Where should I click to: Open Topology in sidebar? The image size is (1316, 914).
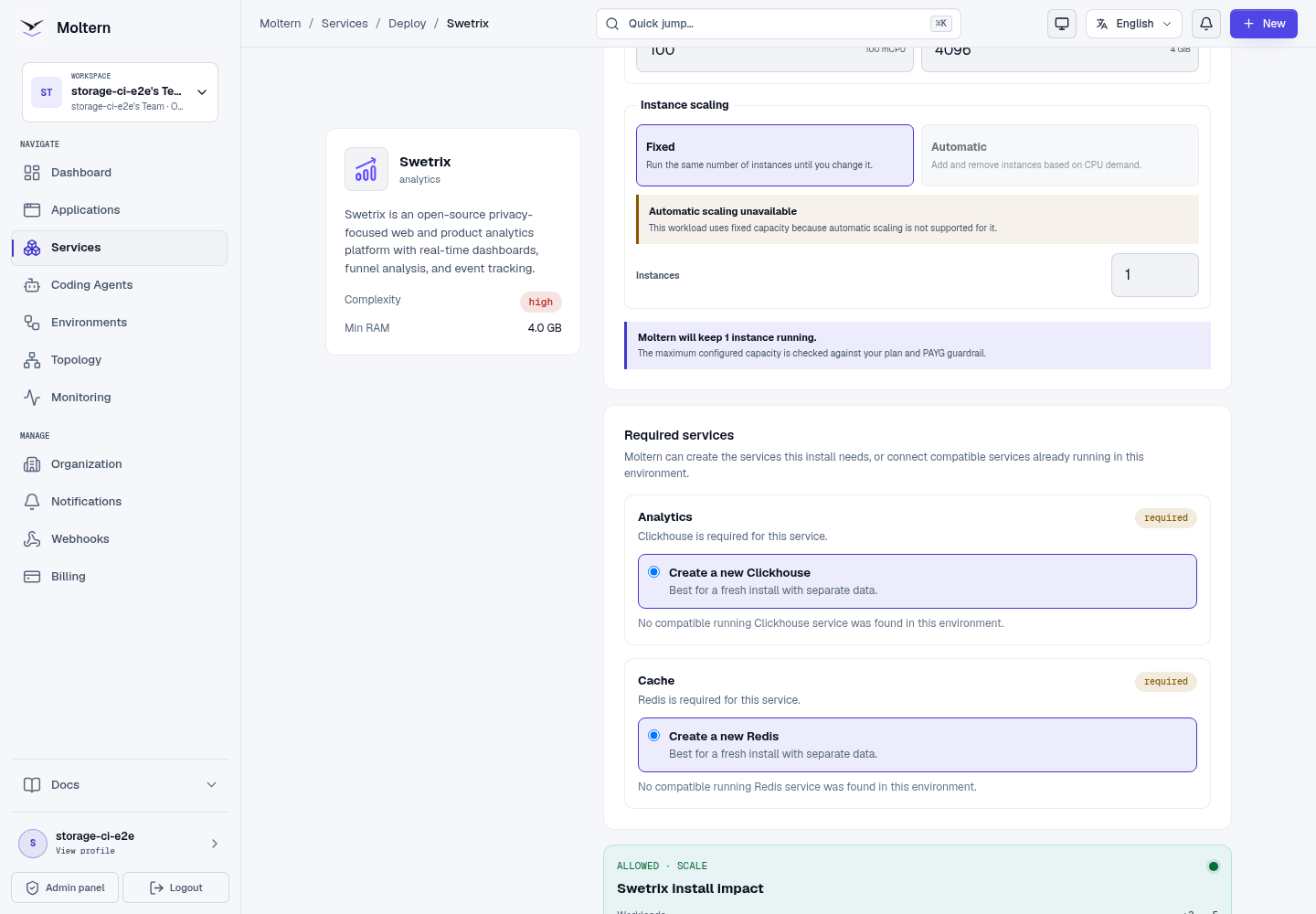pos(120,360)
